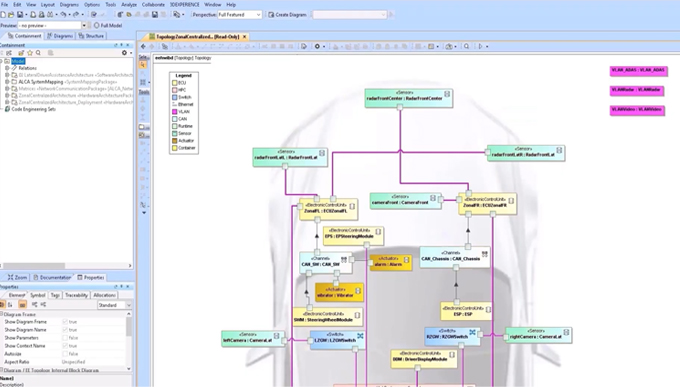Click the VLAN magenta legend swatch
The width and height of the screenshot is (680, 388).
click(175, 112)
